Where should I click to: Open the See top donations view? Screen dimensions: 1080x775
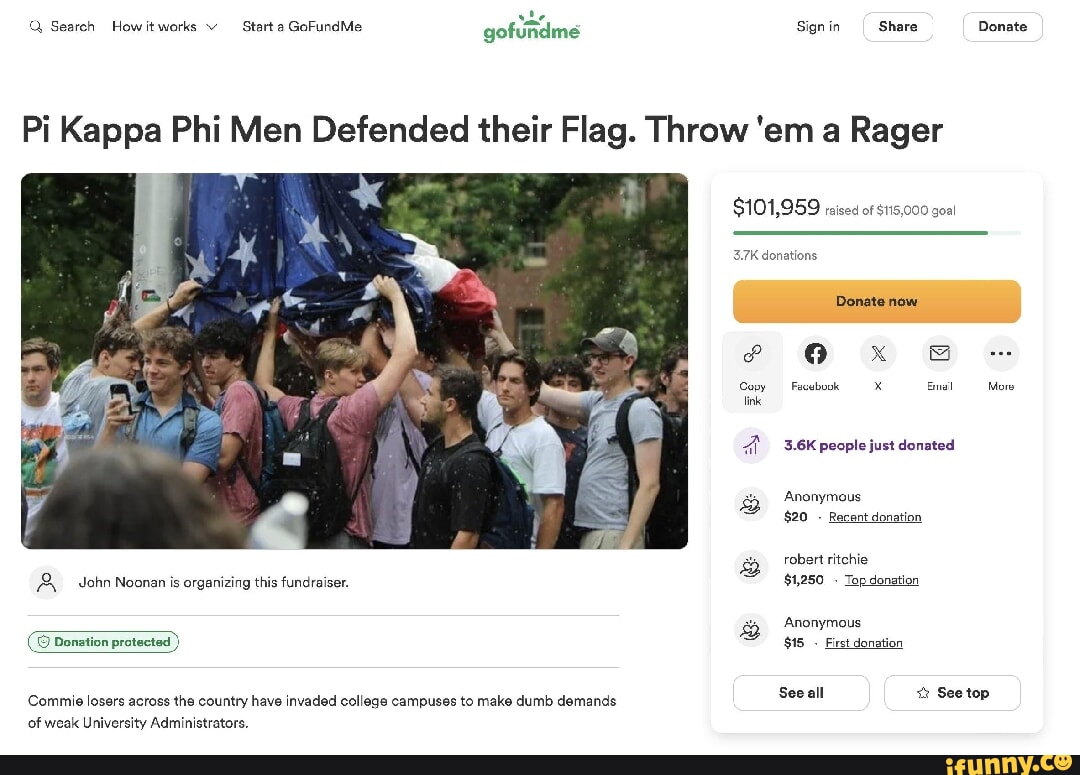[952, 692]
